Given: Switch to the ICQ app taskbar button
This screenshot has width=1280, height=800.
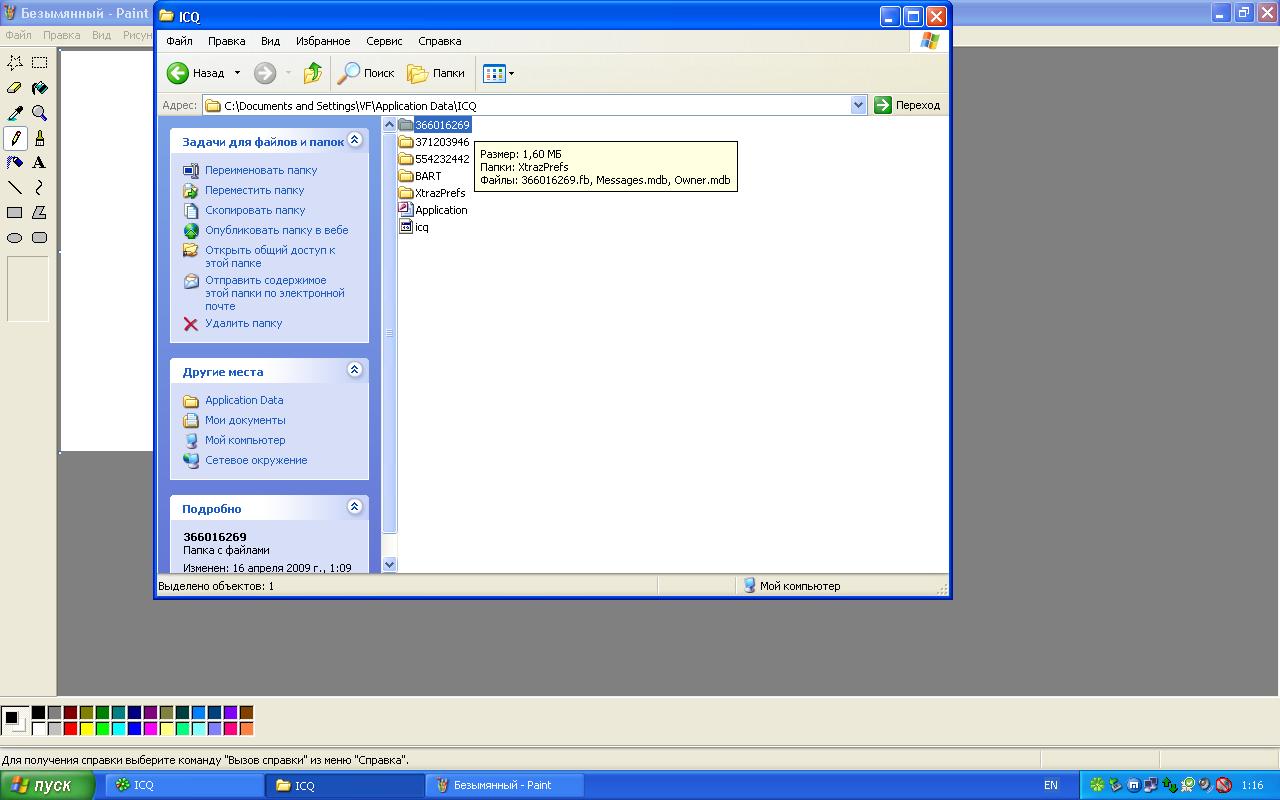Looking at the screenshot, I should (185, 785).
